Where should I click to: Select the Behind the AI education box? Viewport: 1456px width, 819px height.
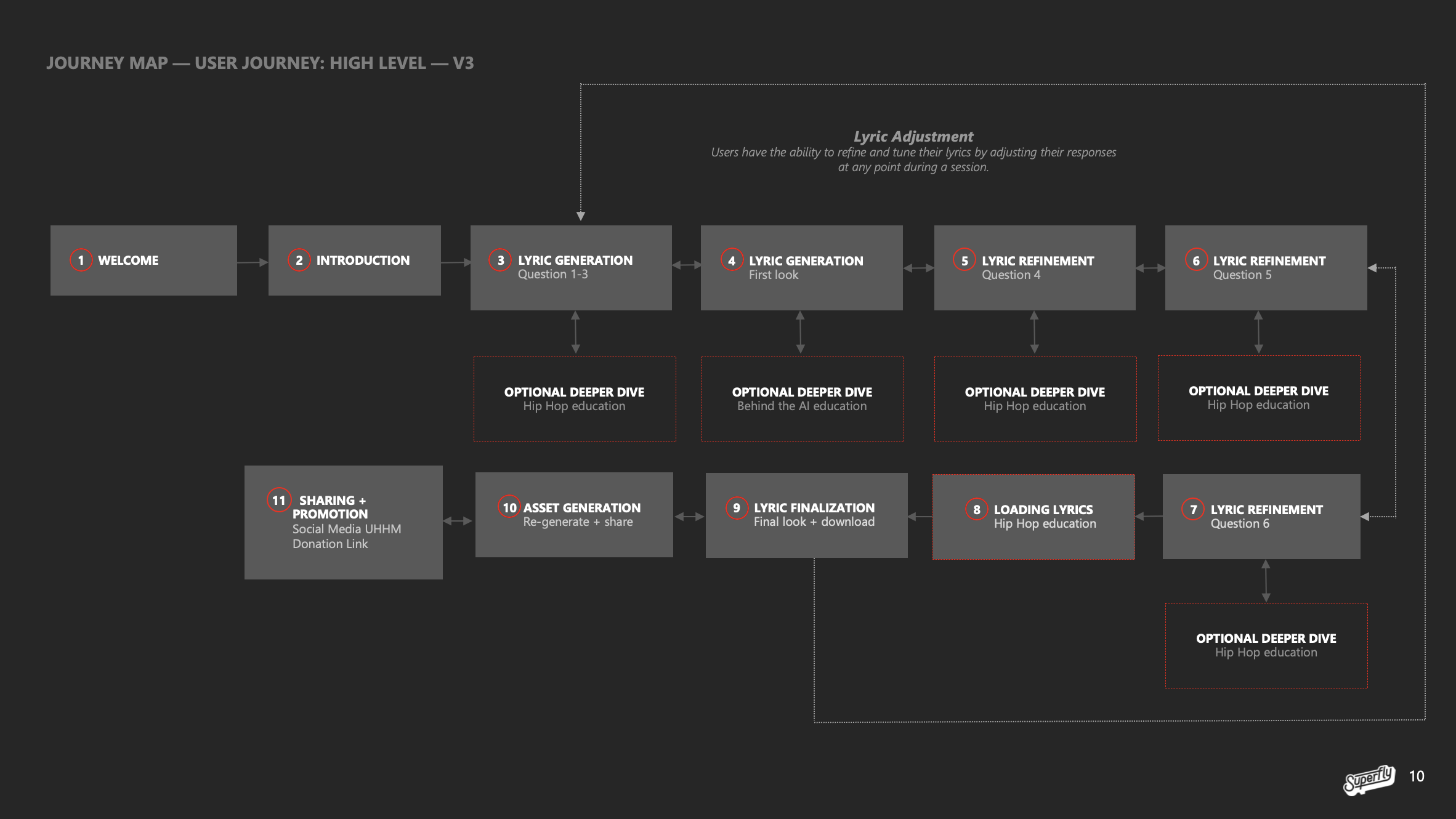coord(803,399)
